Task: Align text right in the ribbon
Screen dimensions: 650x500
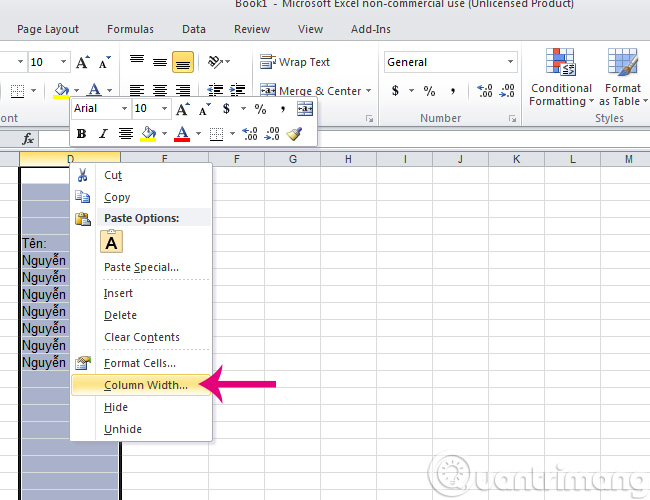Action: point(183,90)
